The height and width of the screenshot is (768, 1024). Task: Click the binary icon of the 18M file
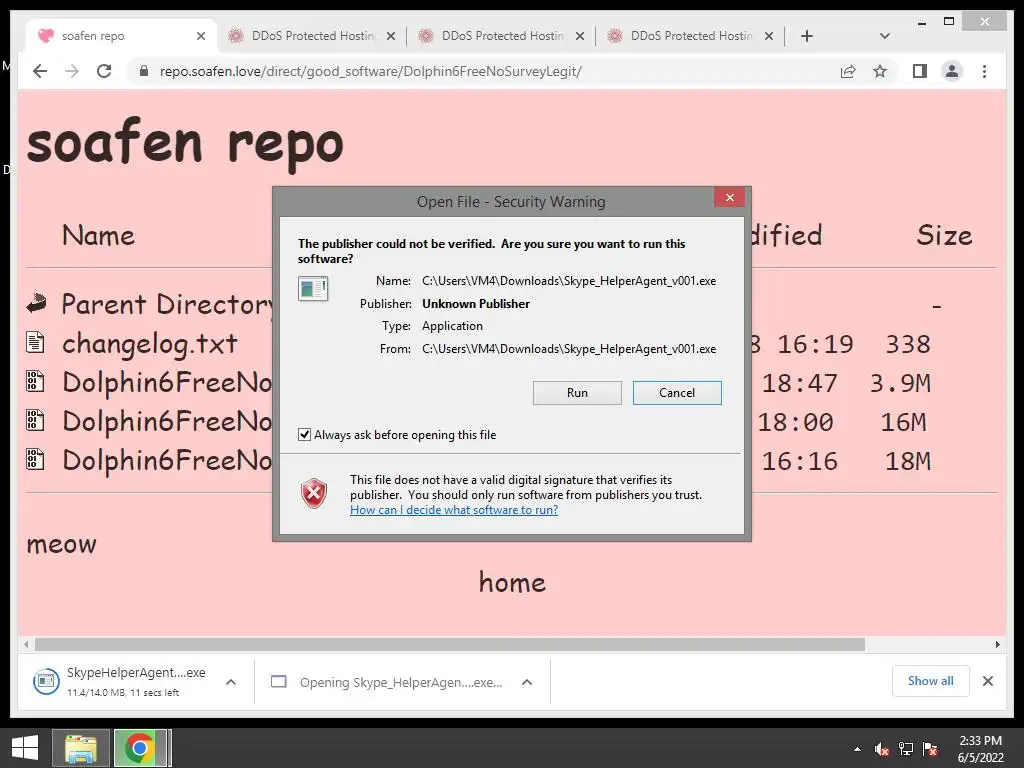click(35, 460)
